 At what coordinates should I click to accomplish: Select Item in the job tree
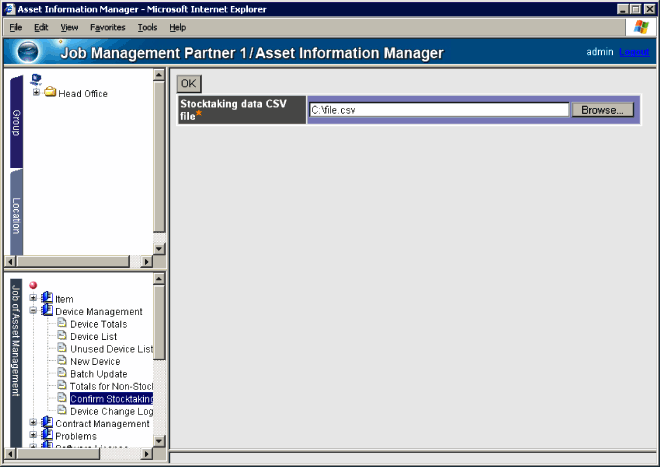click(64, 299)
